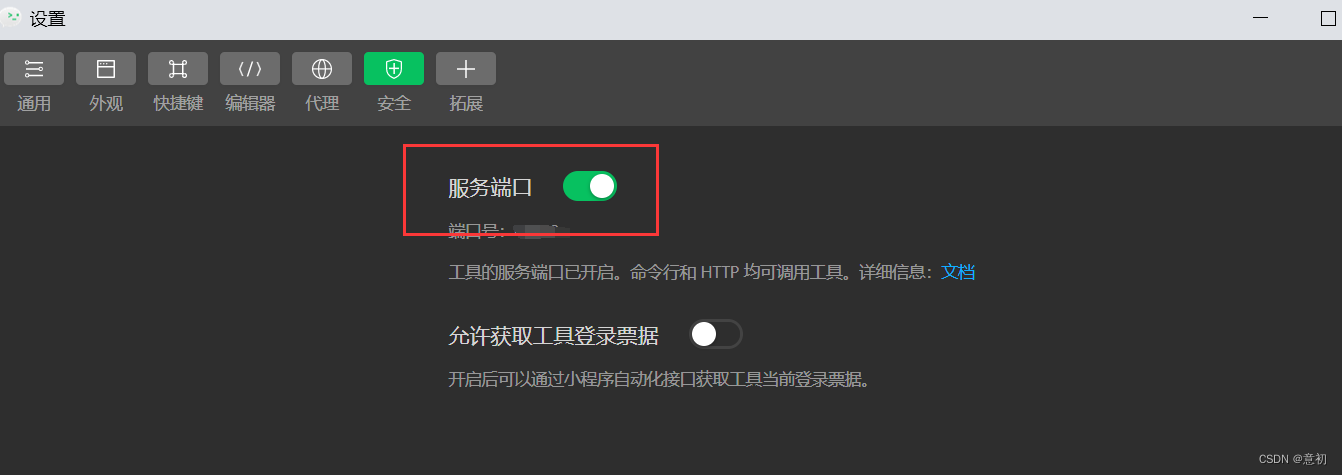Select the 通用 text label tab
1342x475 pixels.
click(34, 103)
